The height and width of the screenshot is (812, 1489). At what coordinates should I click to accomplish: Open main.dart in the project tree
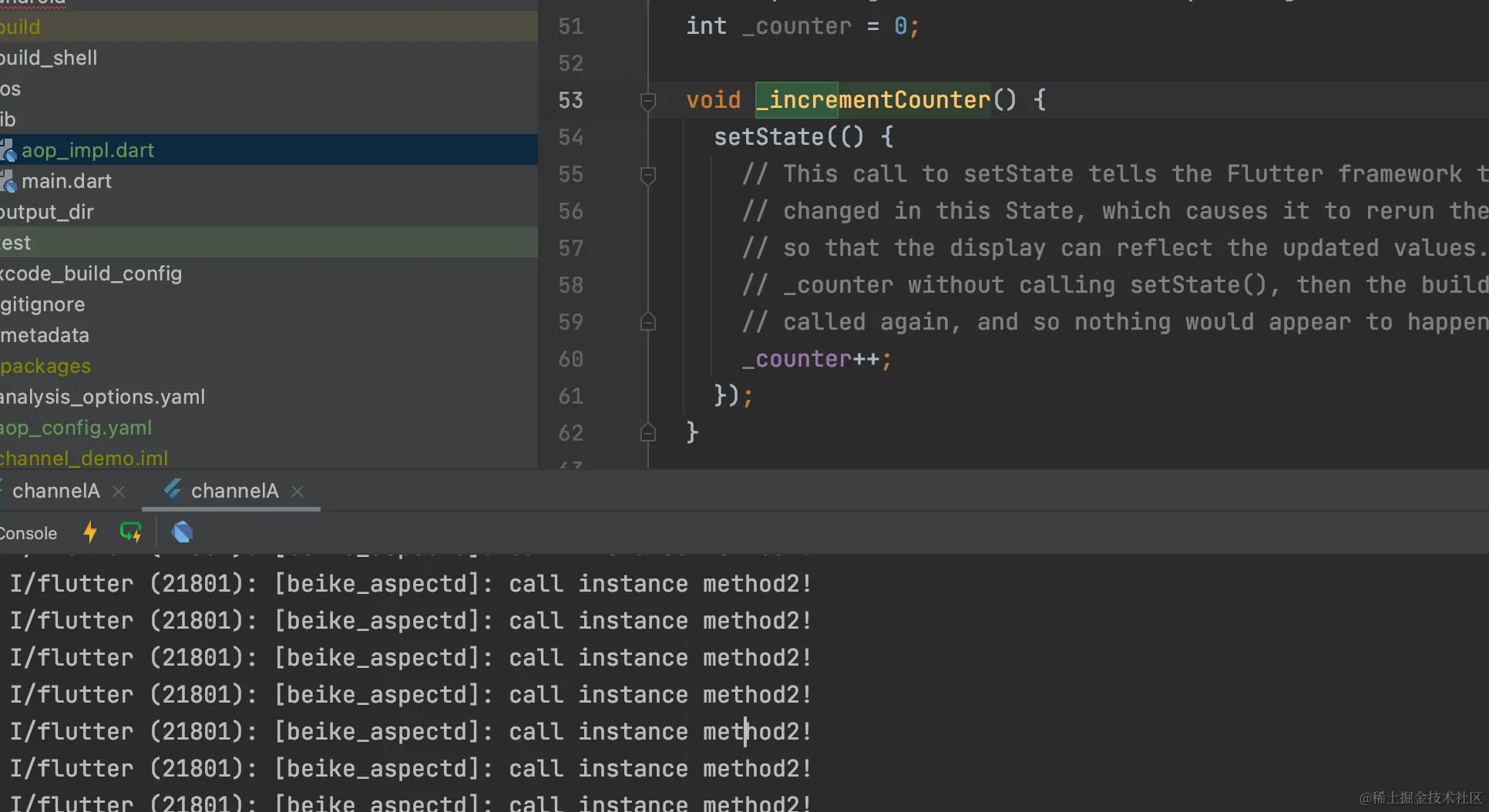269,181
